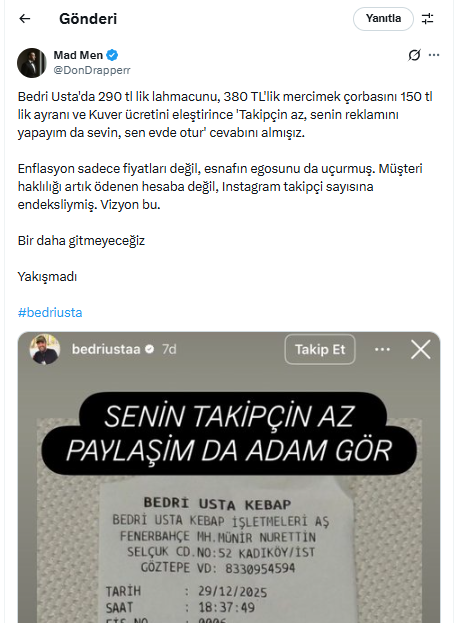Click the Yanıtla reply button

tap(383, 19)
